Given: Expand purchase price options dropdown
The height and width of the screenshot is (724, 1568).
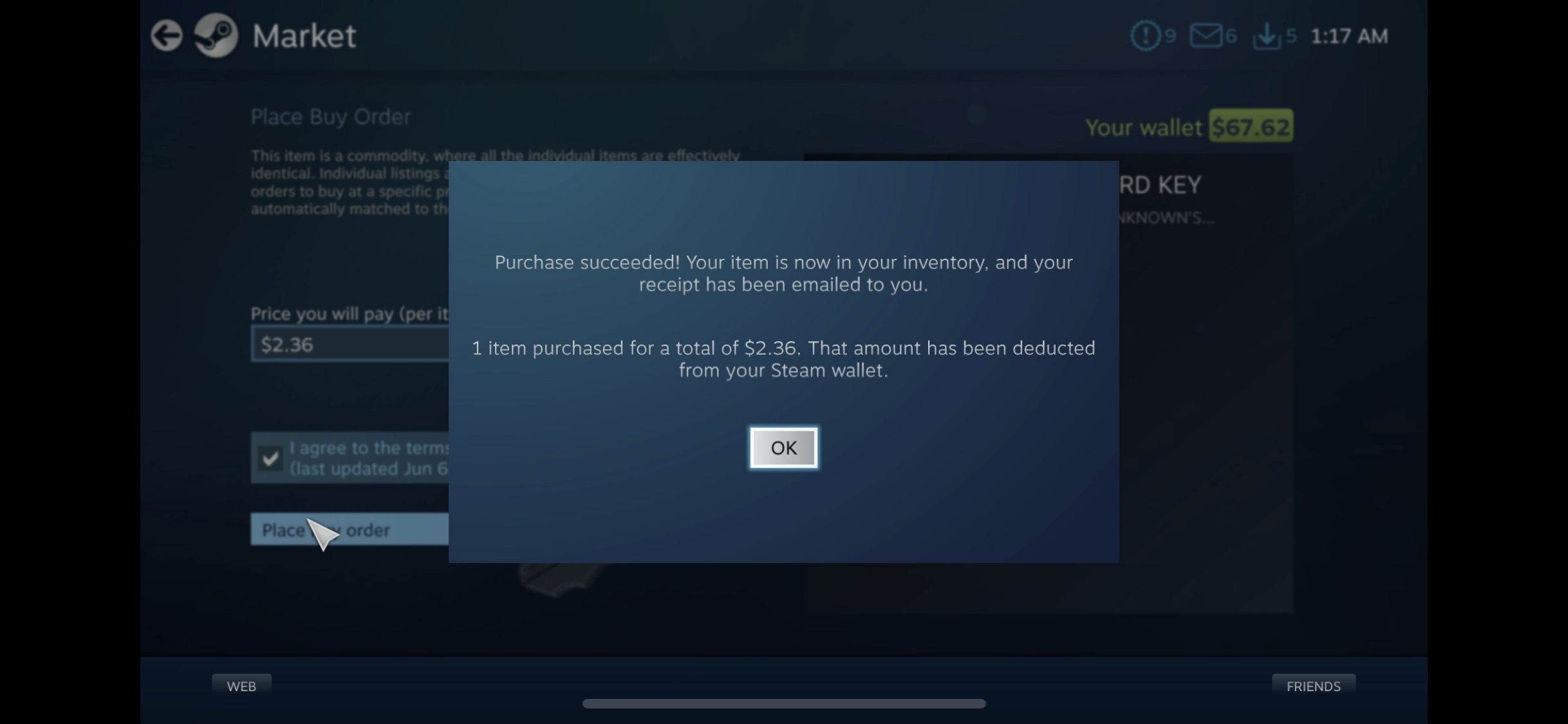Looking at the screenshot, I should click(349, 344).
